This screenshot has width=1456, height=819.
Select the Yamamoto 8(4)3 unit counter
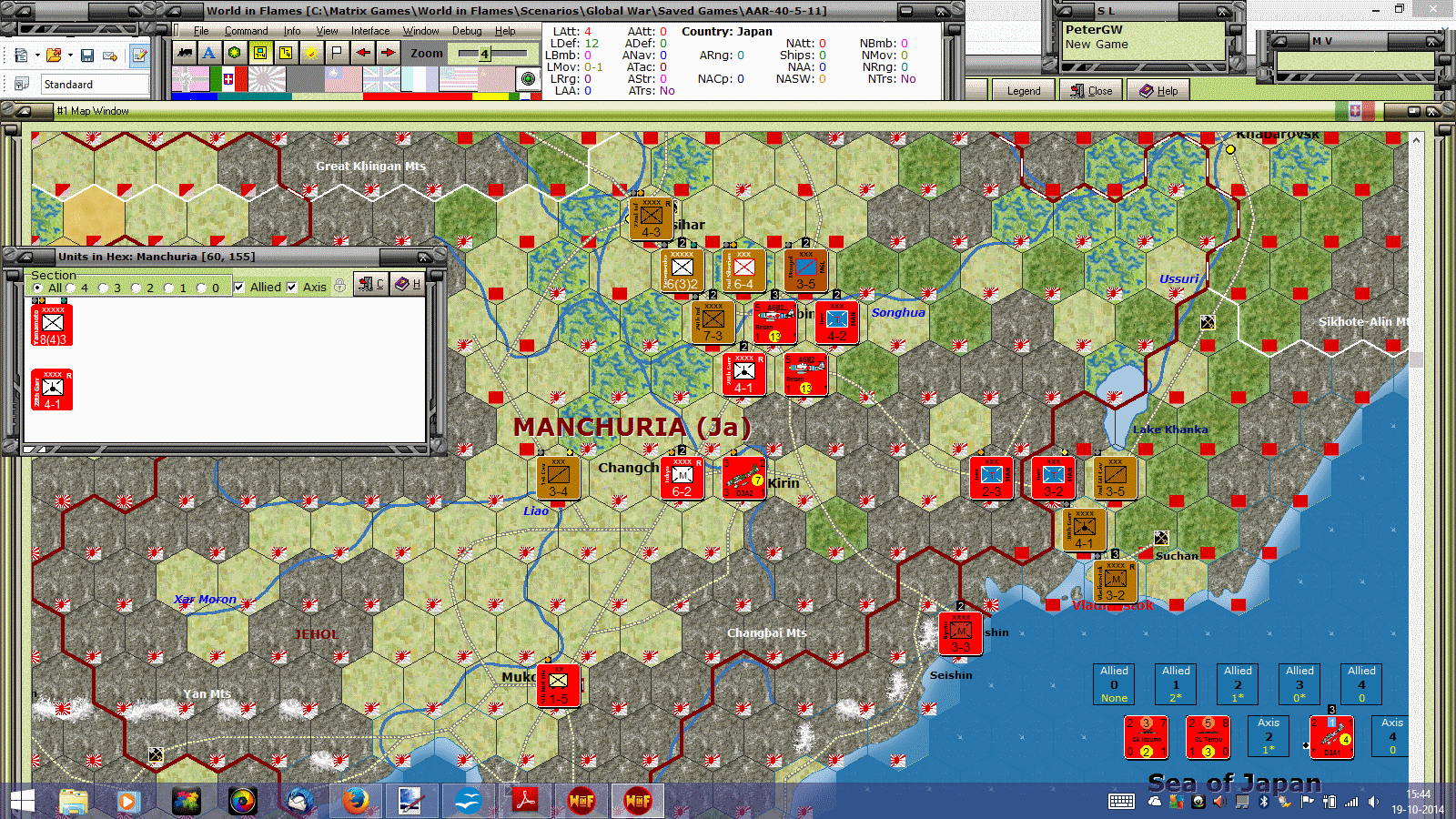pos(52,324)
